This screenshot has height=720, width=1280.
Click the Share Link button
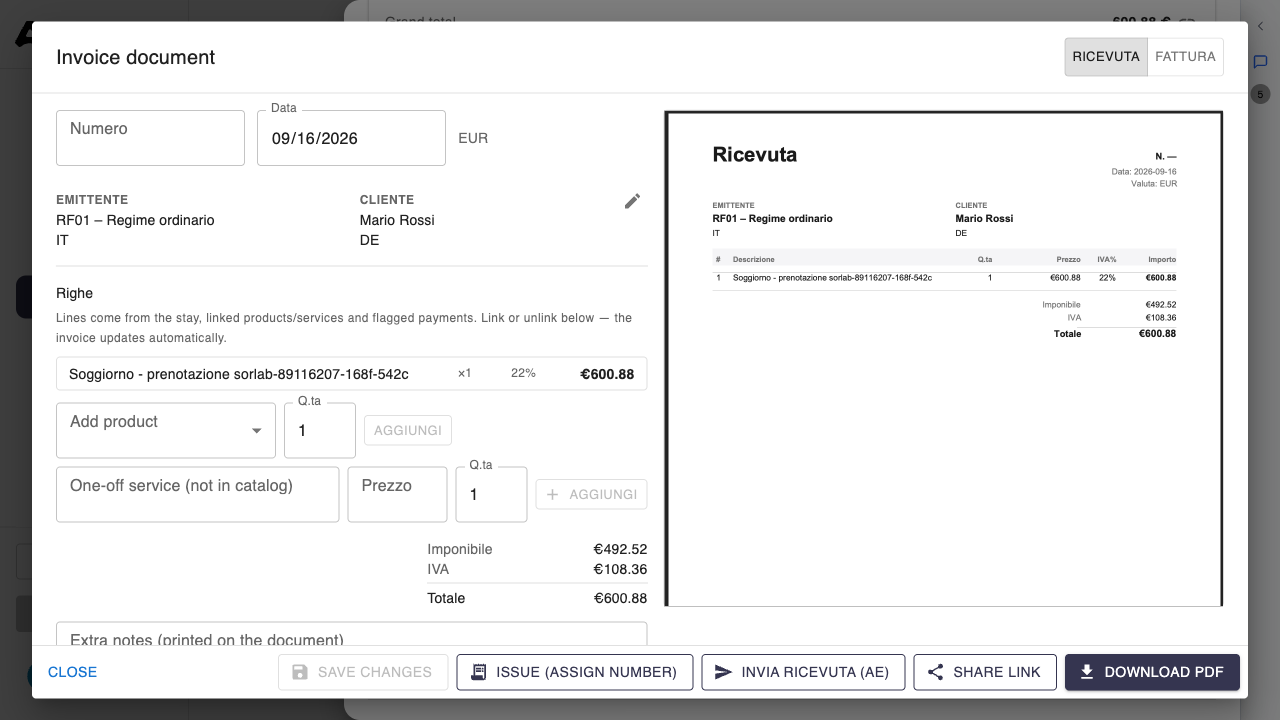(985, 672)
